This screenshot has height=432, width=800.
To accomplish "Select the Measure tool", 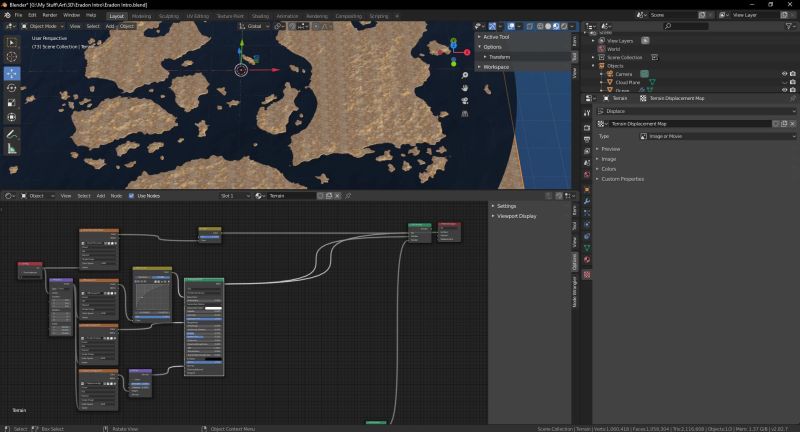I will 12,149.
